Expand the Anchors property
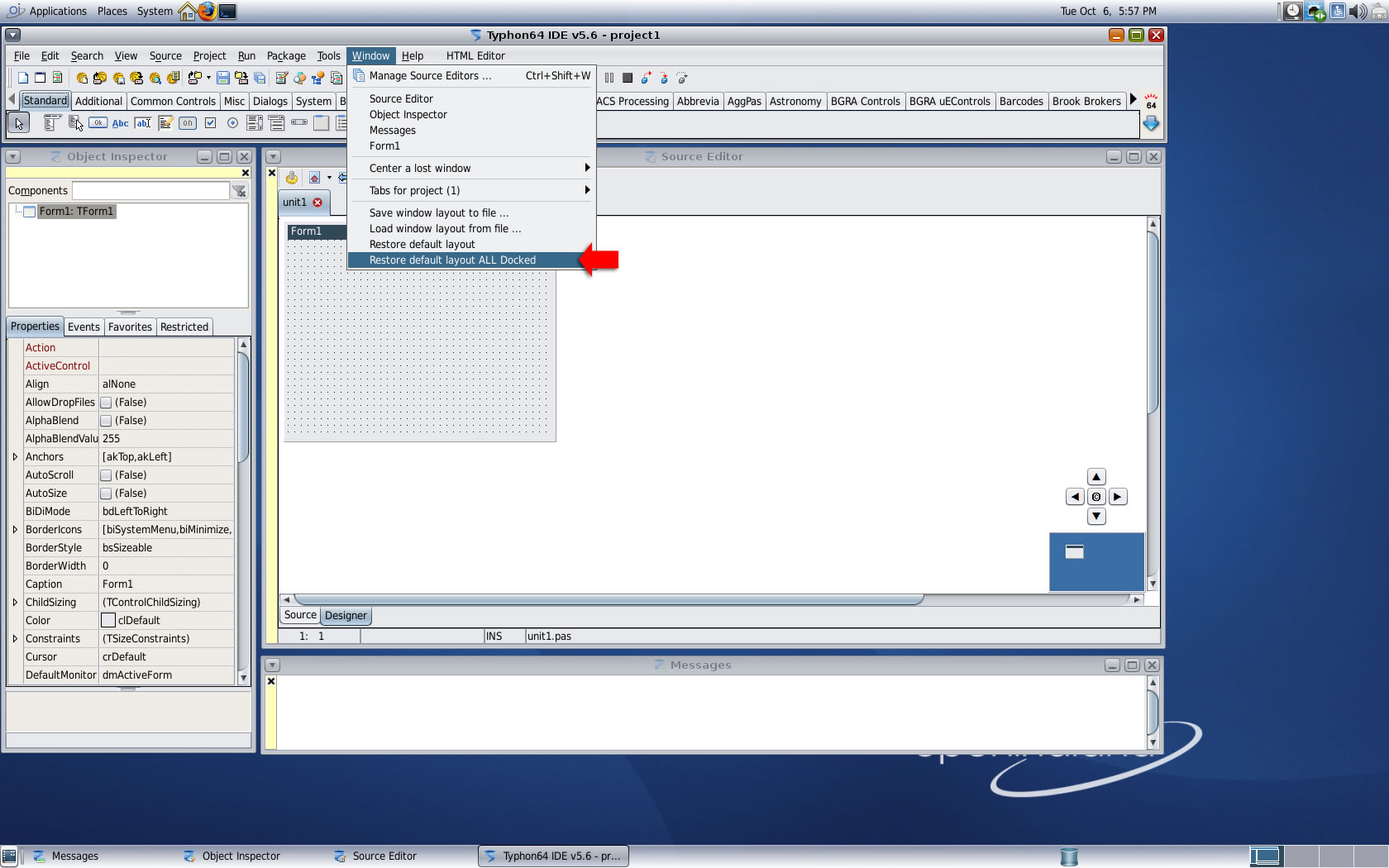The width and height of the screenshot is (1389, 868). click(15, 457)
